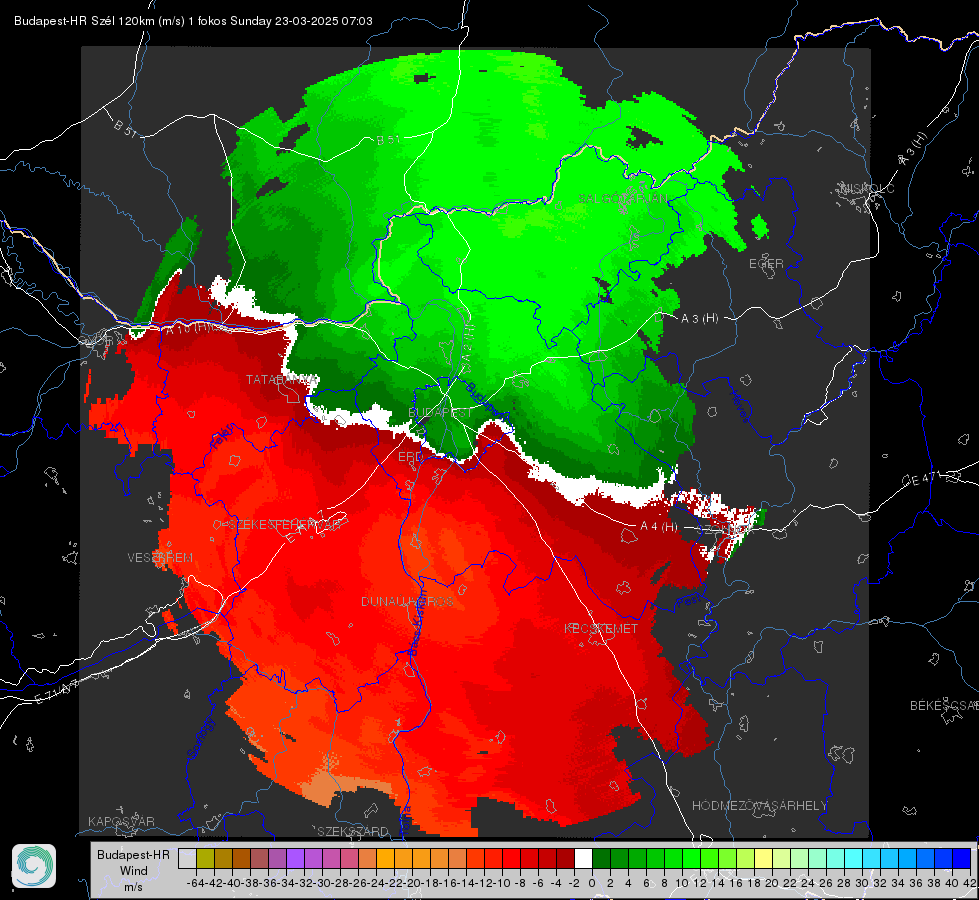
Task: Select the SZEKSZARD city label
Action: tap(353, 831)
